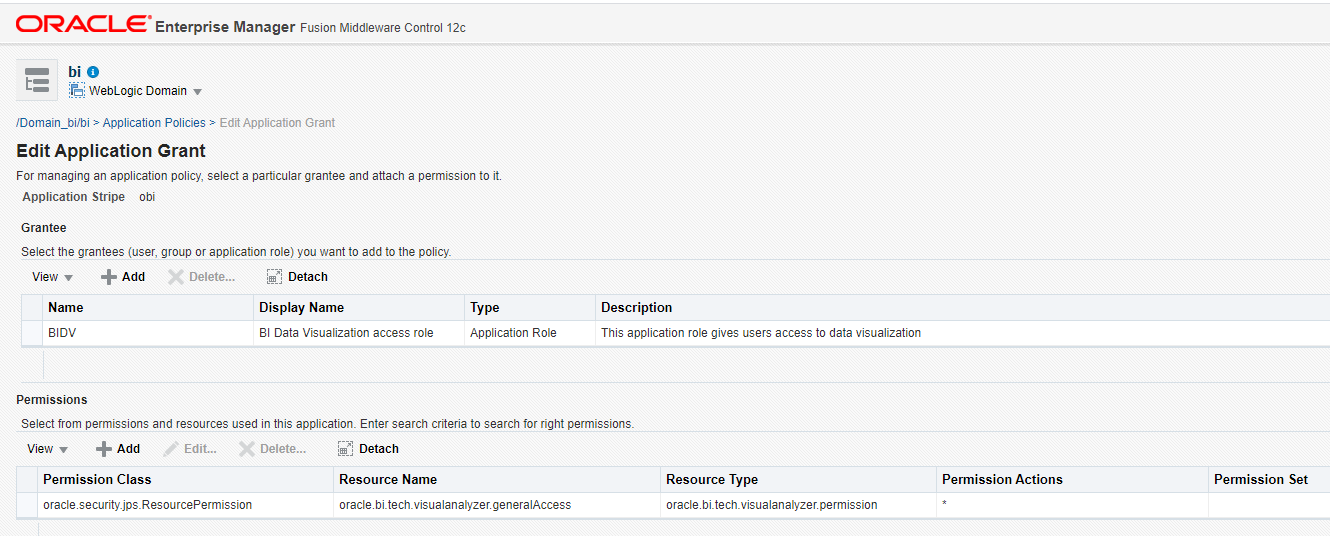Click the Permissions Edit pencil icon
Screen dimensions: 1330x536
point(171,449)
